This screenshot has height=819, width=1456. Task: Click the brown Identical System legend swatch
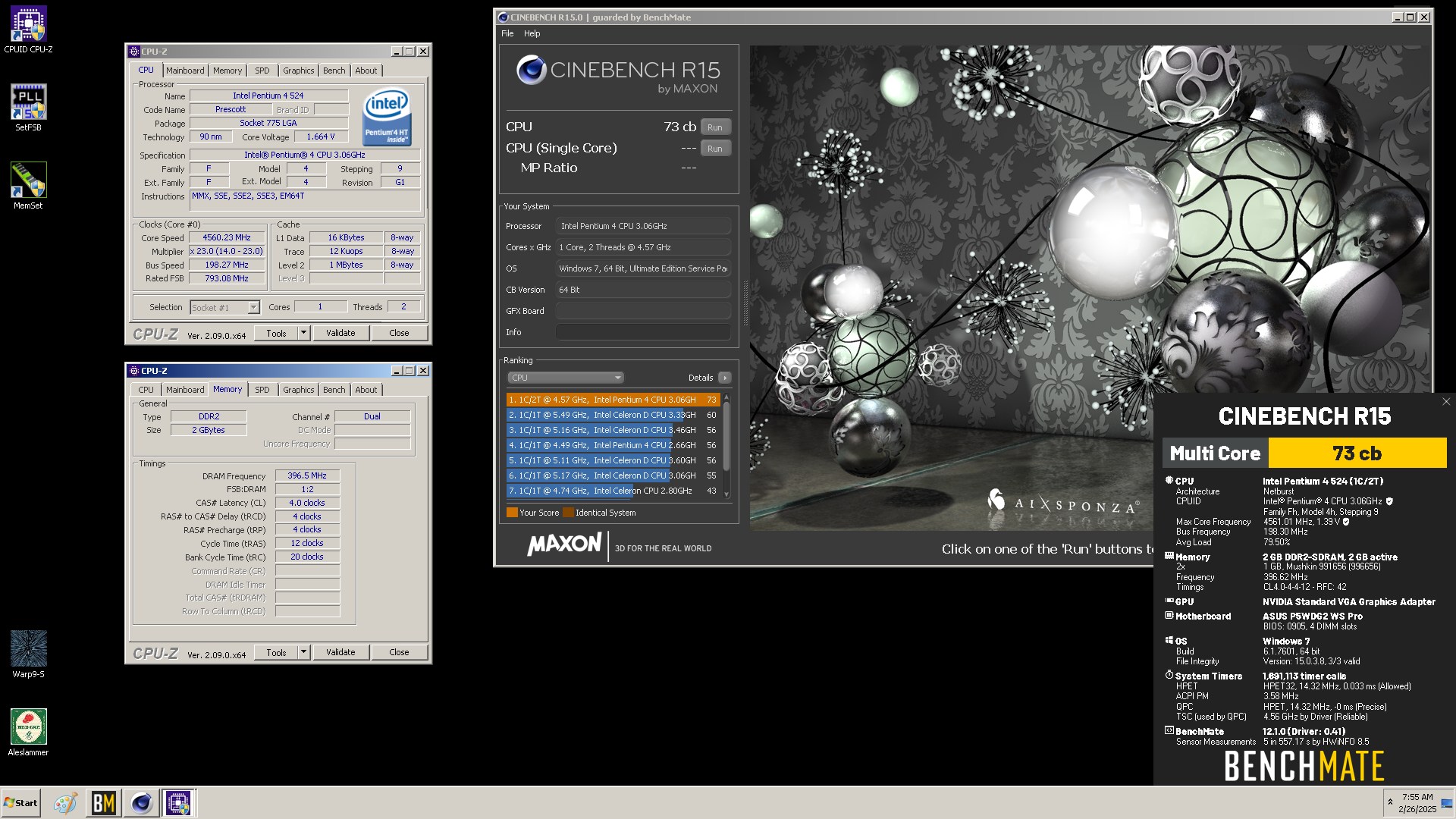568,513
